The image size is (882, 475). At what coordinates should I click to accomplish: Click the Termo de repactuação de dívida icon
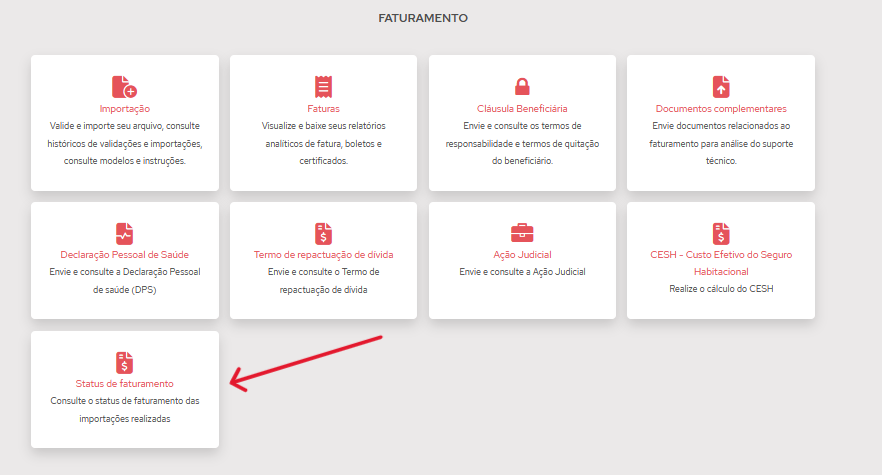pyautogui.click(x=323, y=233)
